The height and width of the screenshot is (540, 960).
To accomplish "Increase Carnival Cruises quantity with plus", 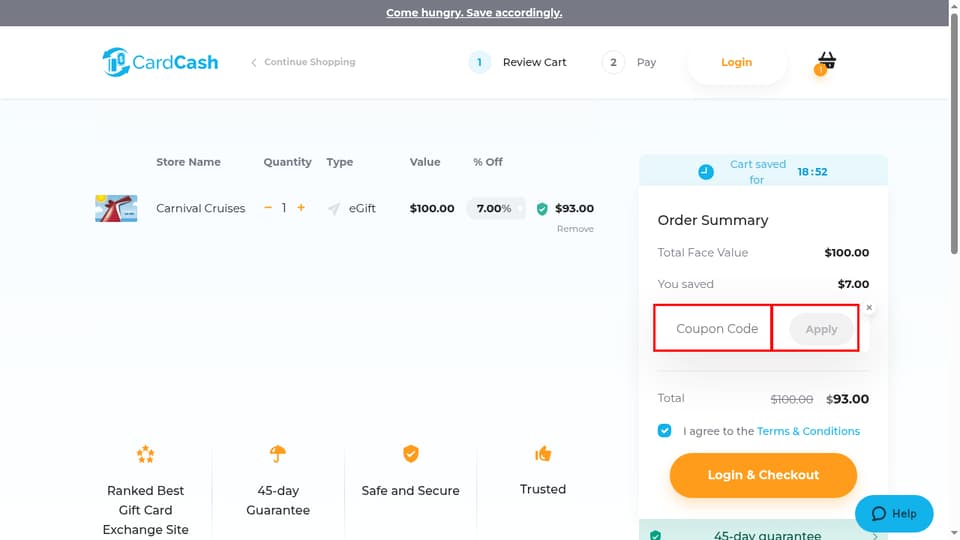I will [301, 208].
